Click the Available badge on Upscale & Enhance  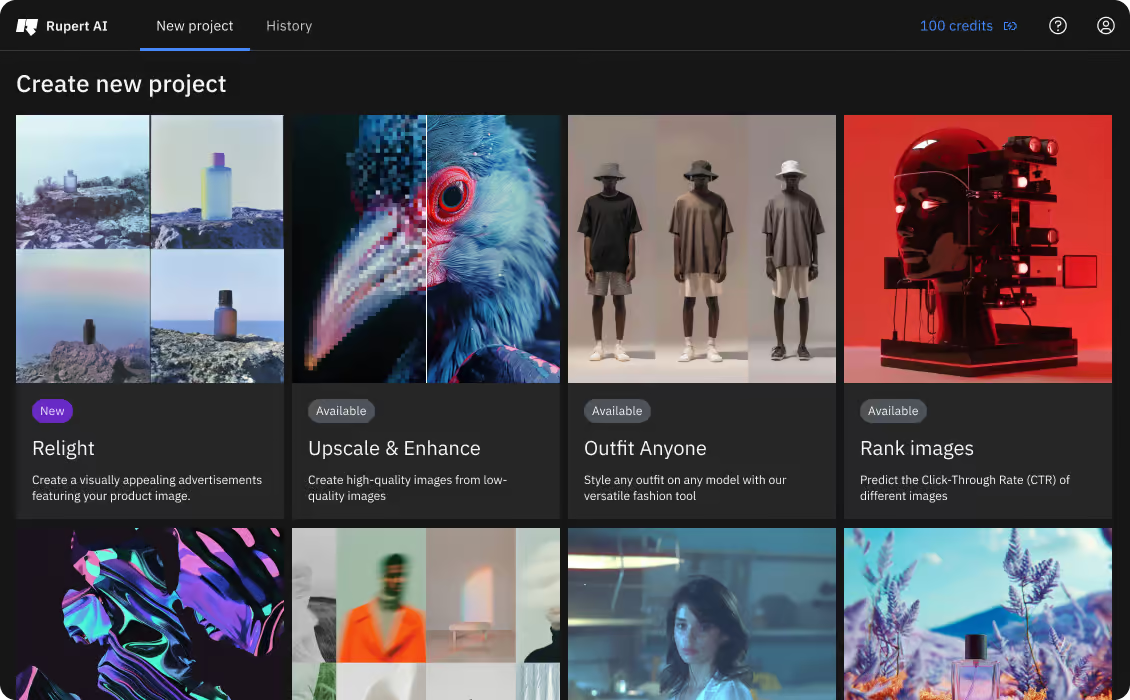341,411
